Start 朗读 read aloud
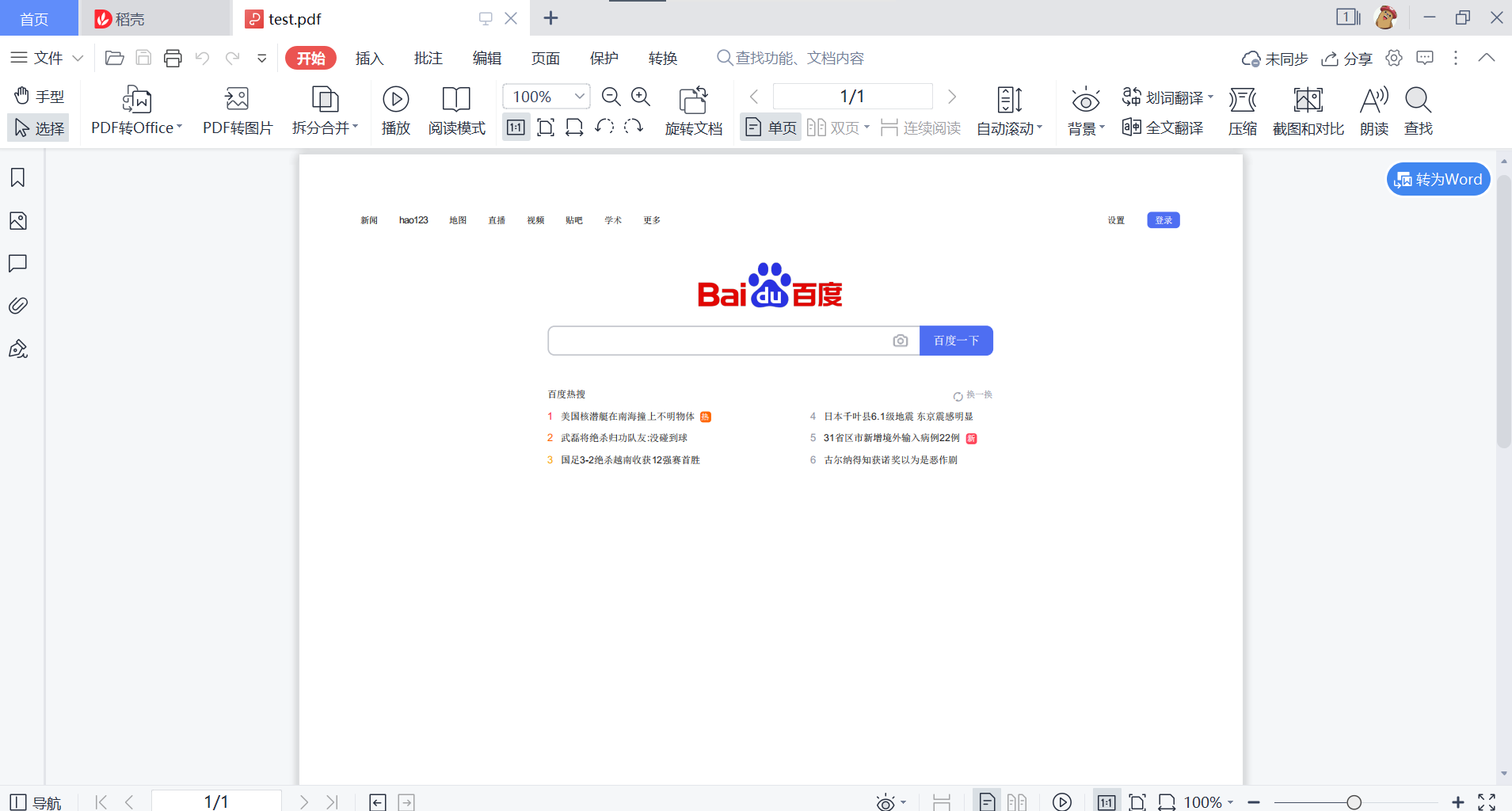This screenshot has height=811, width=1512. [1374, 111]
